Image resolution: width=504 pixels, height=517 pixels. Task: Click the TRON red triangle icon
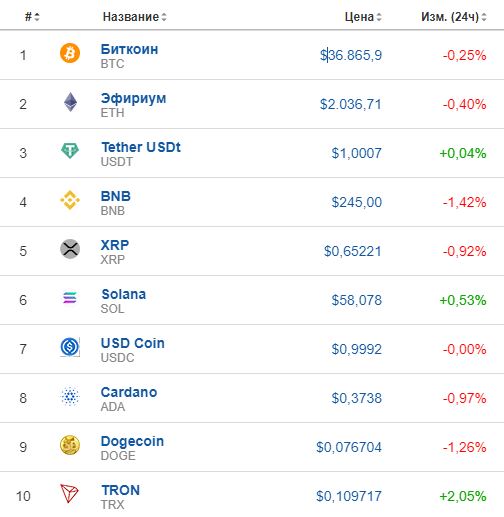[x=69, y=494]
